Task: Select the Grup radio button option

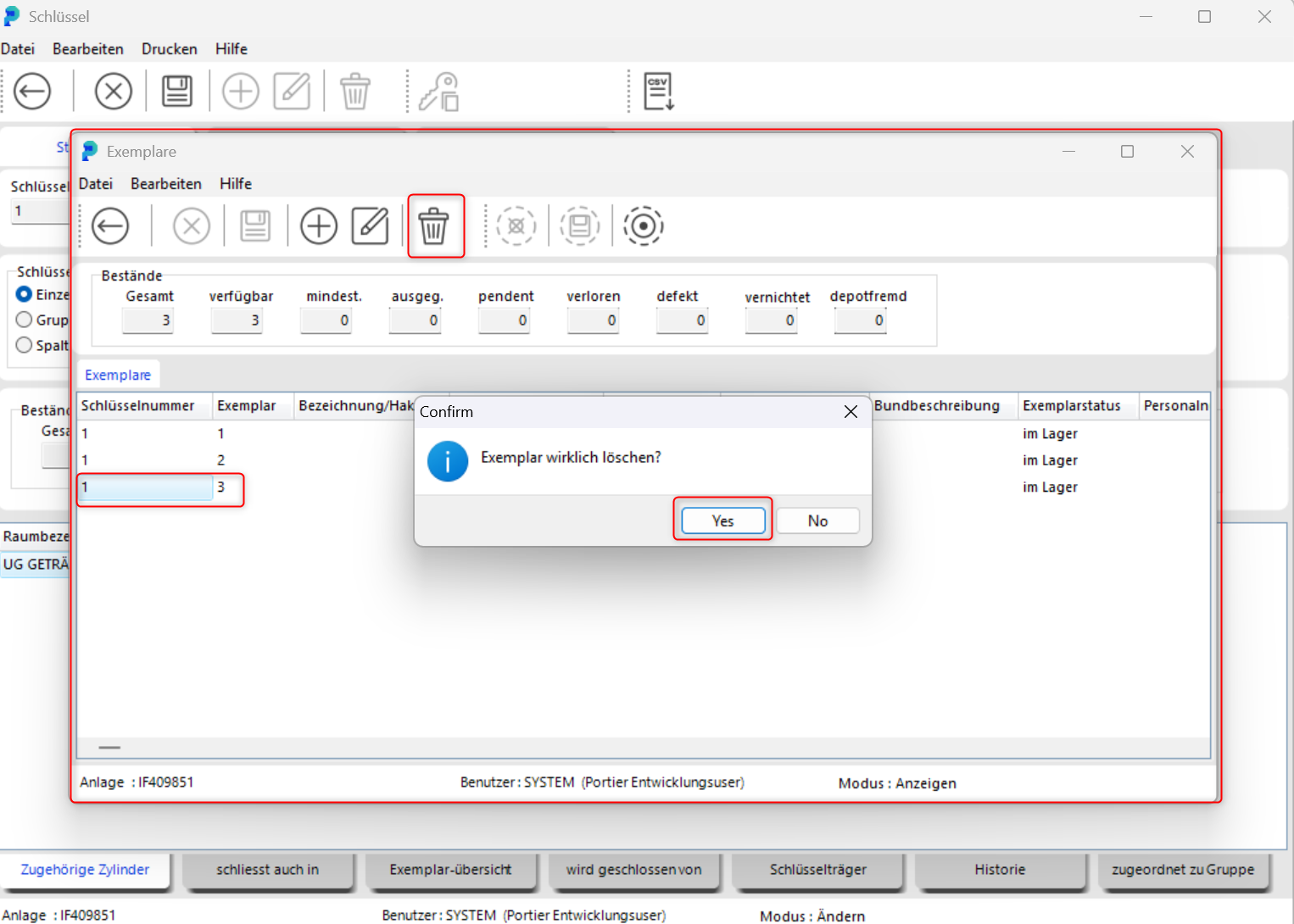Action: [x=25, y=320]
